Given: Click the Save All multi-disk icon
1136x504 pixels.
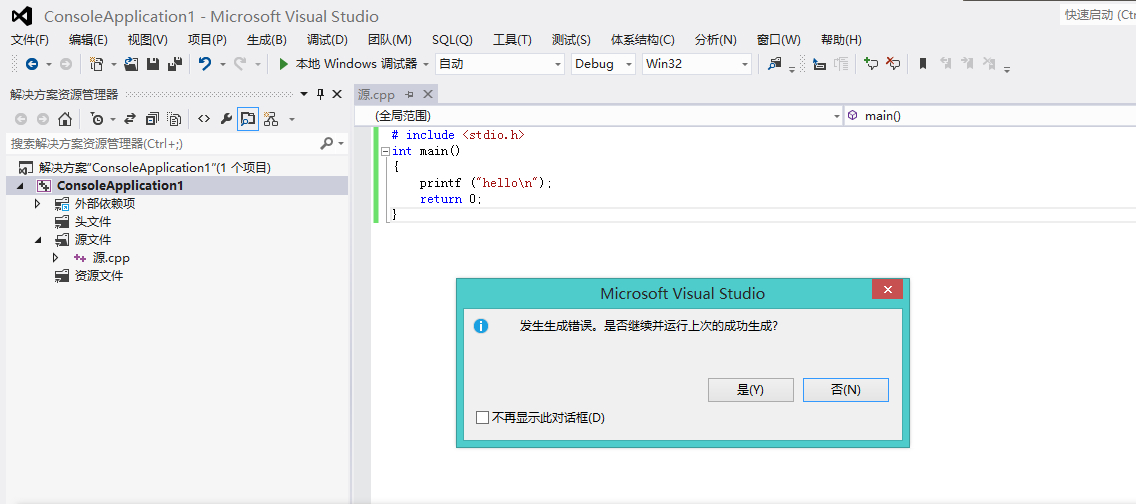Looking at the screenshot, I should tap(175, 64).
